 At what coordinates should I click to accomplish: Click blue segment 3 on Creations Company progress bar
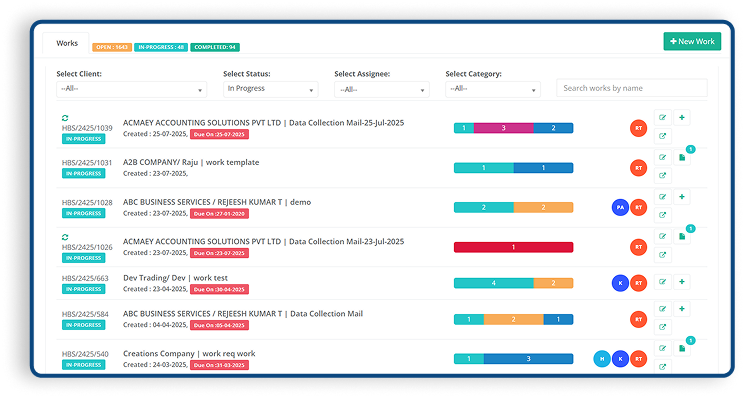[x=528, y=359]
